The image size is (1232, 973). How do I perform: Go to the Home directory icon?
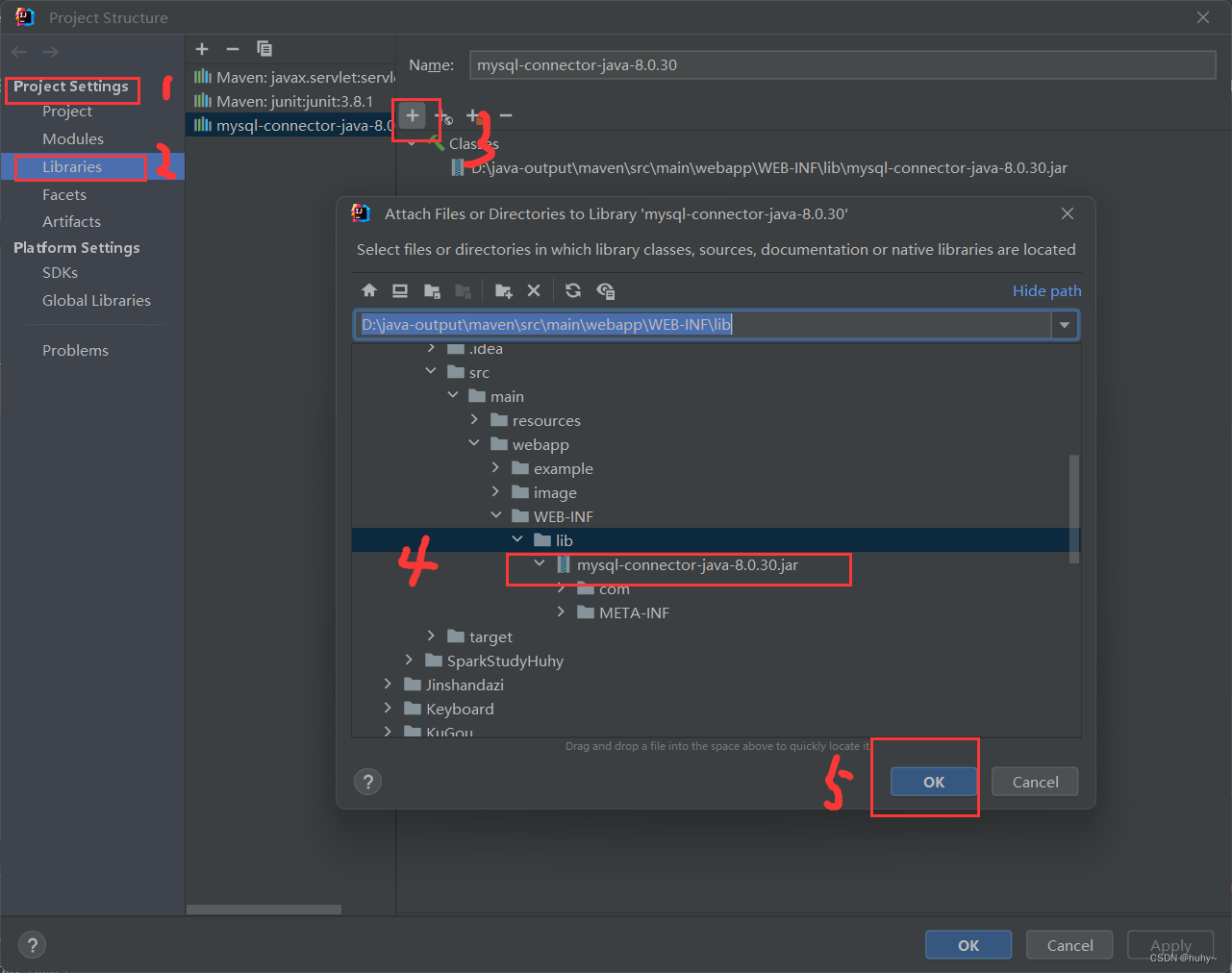(x=369, y=290)
